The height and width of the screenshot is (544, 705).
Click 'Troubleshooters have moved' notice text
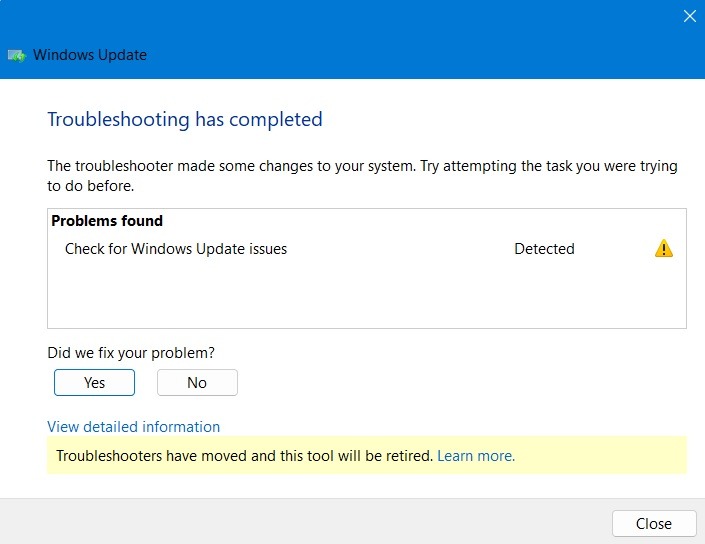coord(244,456)
